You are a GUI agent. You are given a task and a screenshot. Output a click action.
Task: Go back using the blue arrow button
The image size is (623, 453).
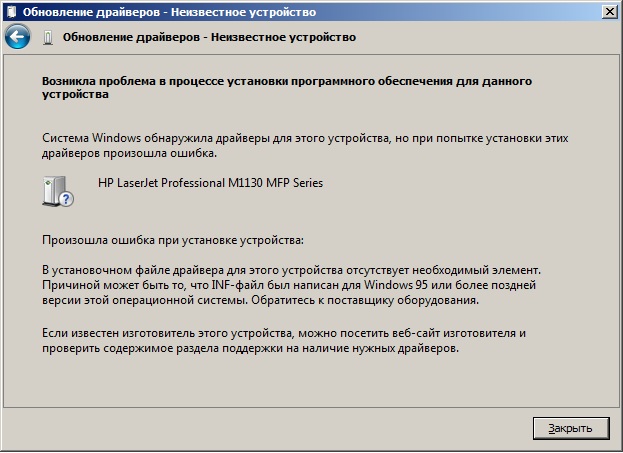click(17, 37)
